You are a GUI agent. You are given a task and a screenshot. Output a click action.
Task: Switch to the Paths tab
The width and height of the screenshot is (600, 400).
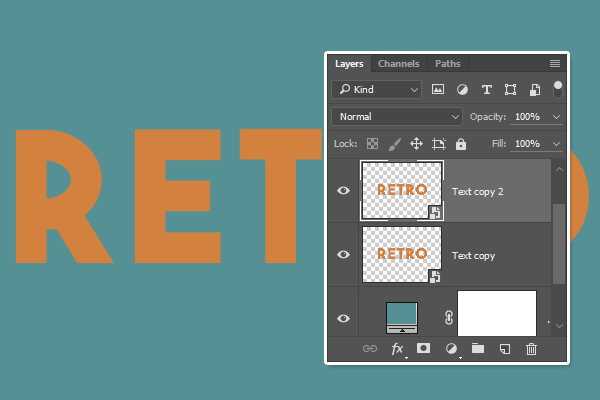(x=448, y=64)
